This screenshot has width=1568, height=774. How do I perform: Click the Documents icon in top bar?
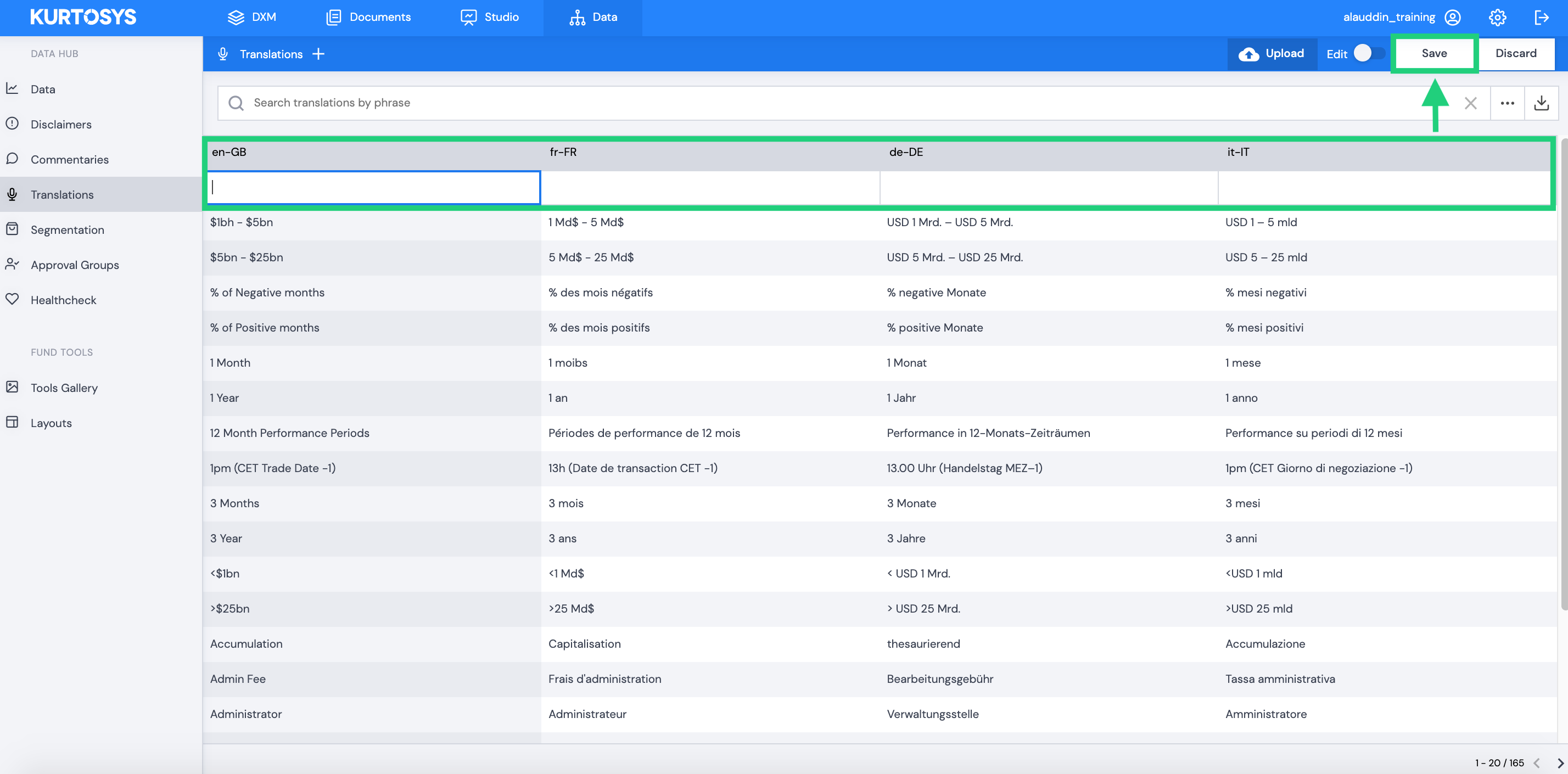pyautogui.click(x=334, y=17)
